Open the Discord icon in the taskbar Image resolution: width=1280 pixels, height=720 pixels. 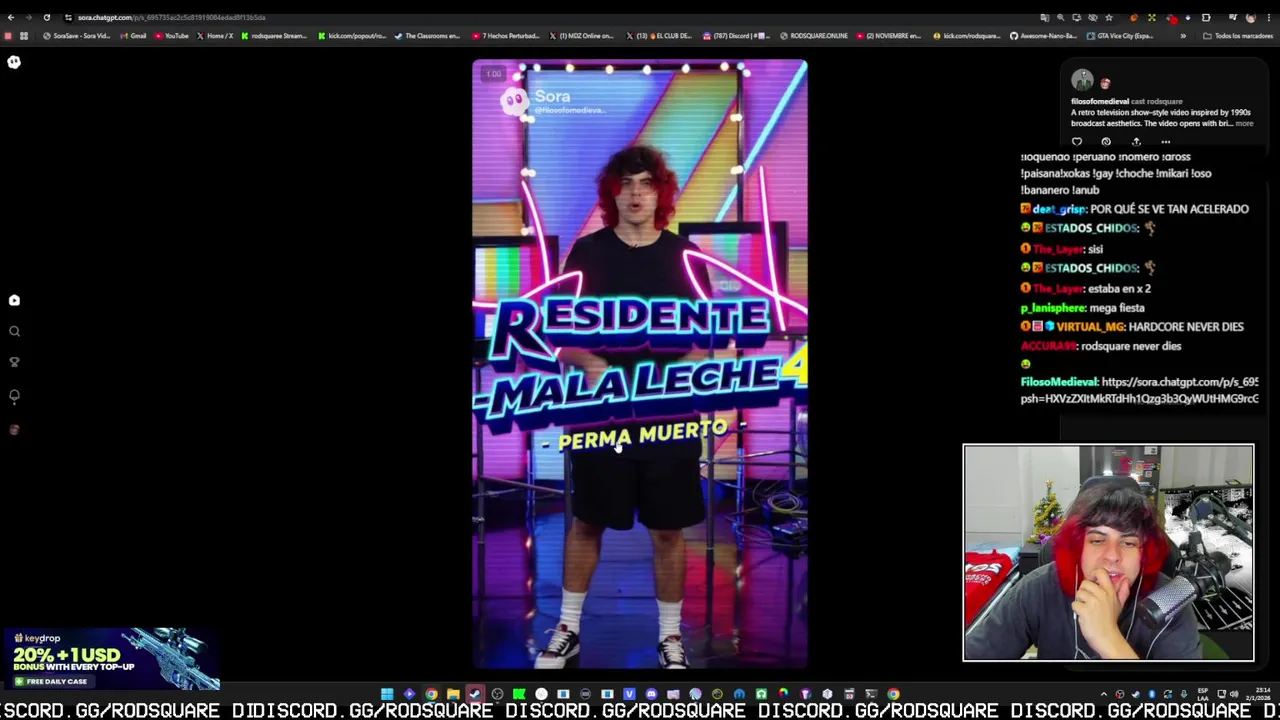(x=651, y=694)
